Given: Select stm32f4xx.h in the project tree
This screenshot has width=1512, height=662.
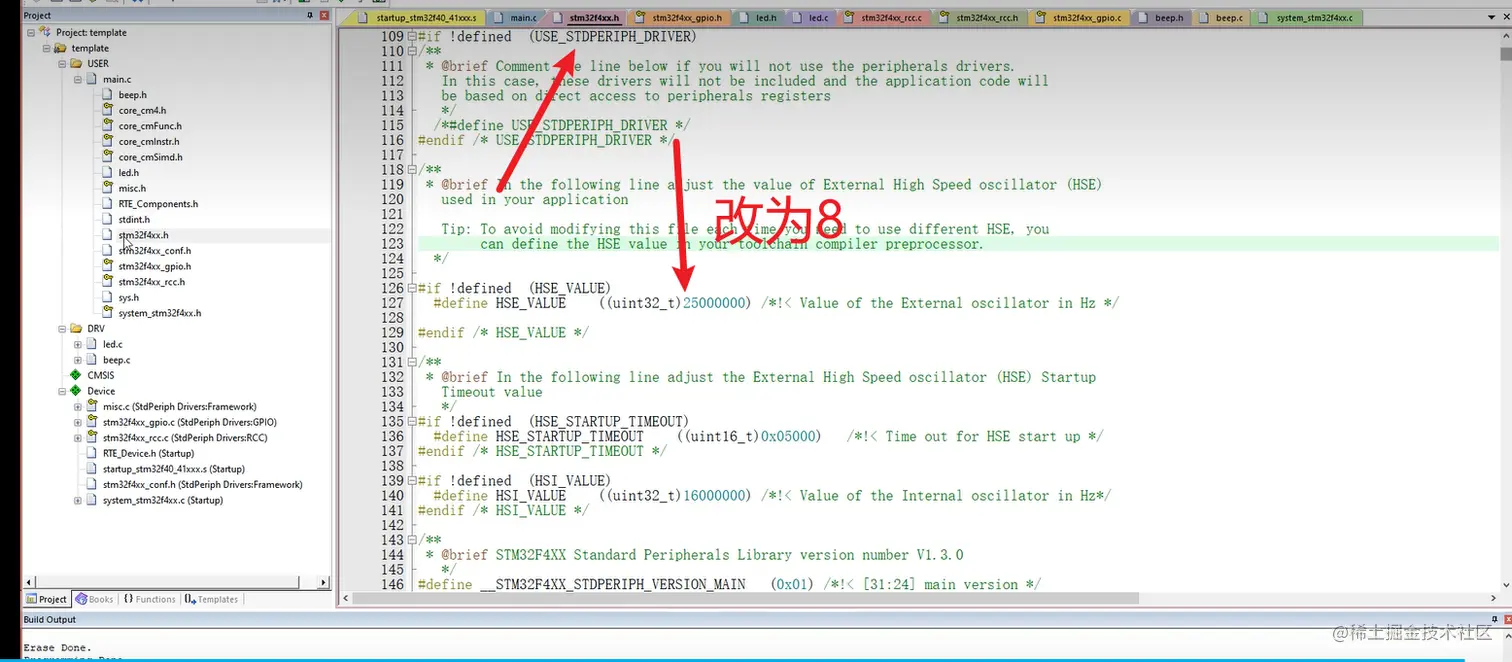Looking at the screenshot, I should [143, 235].
